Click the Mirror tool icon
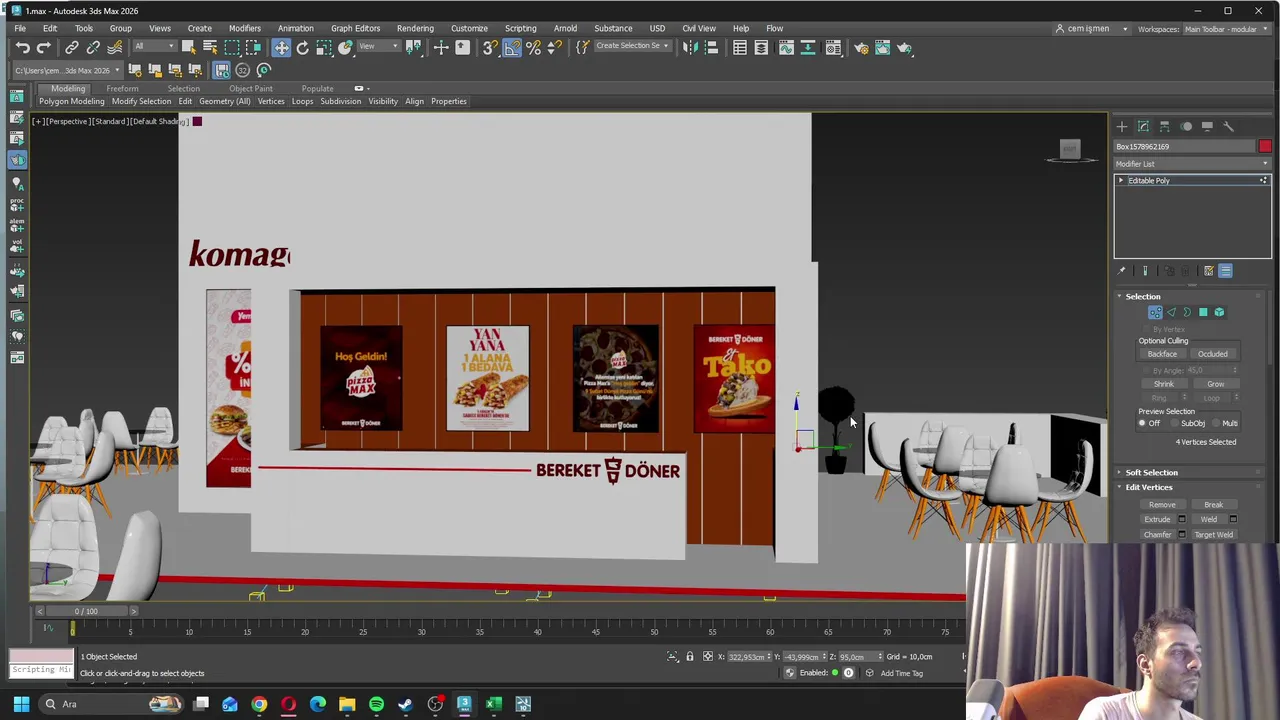 tap(690, 48)
